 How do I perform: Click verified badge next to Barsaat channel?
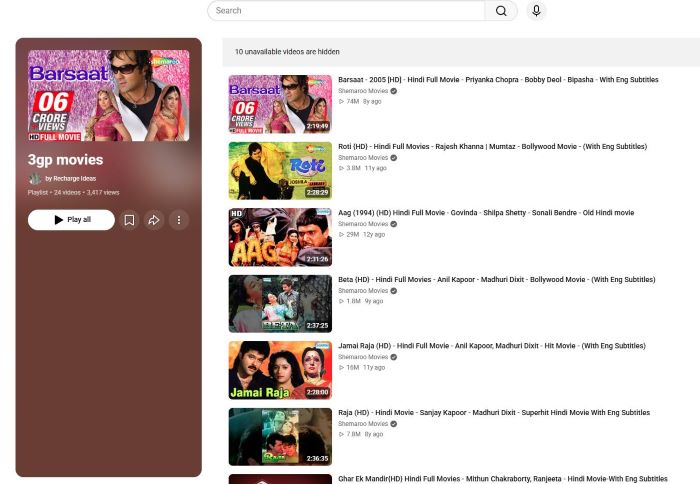tap(394, 91)
